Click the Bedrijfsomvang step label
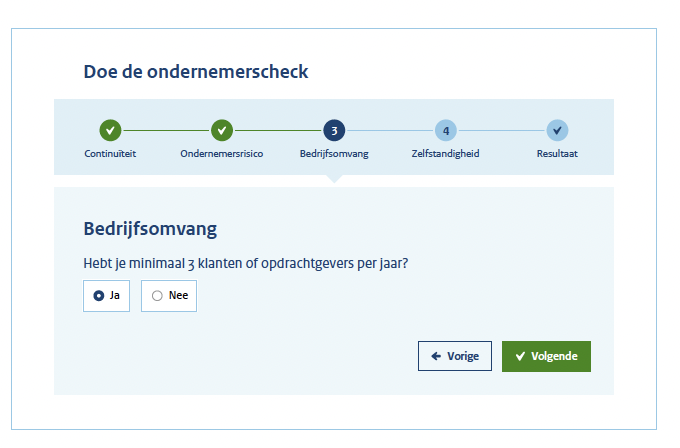The width and height of the screenshot is (680, 448). click(334, 154)
